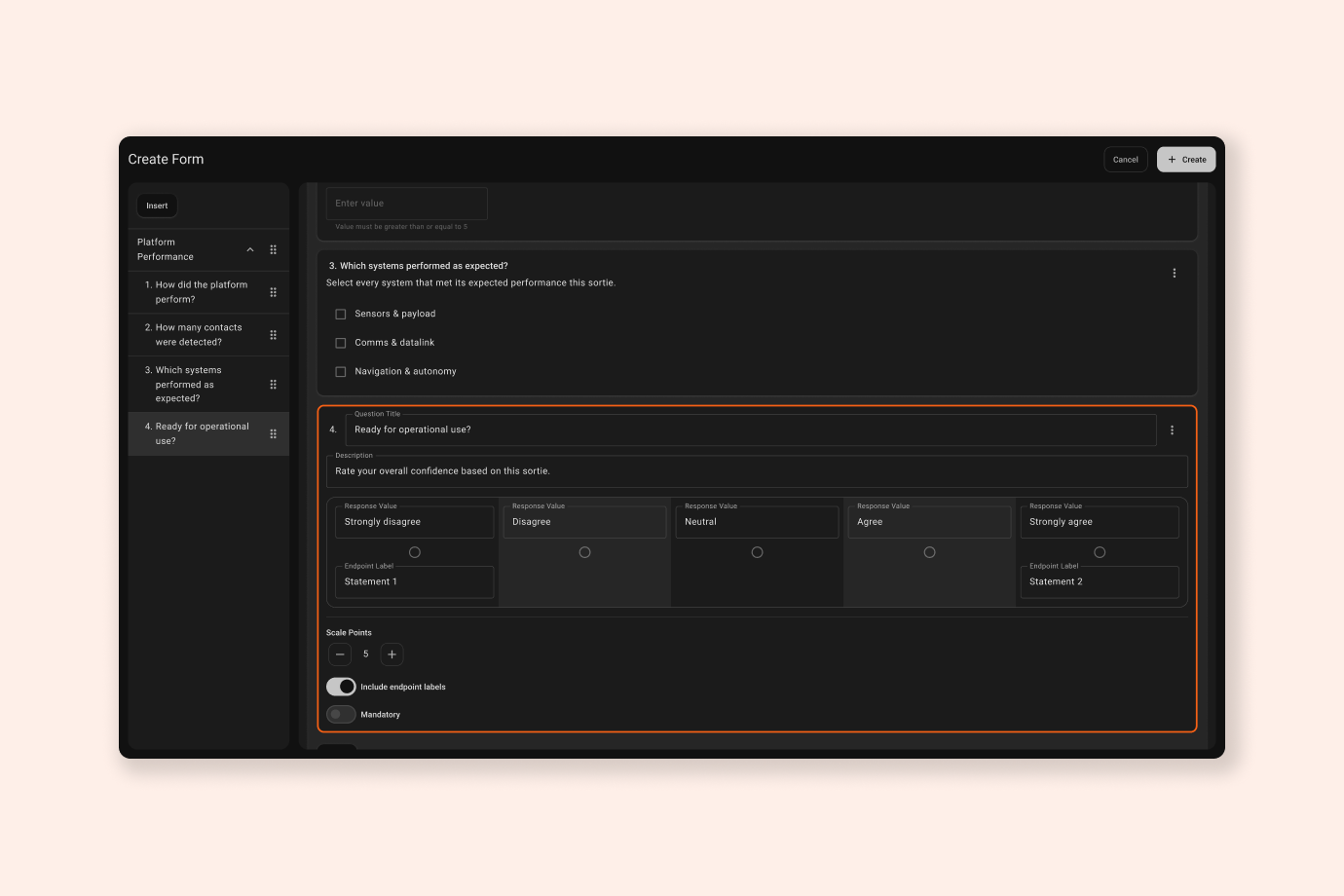Edit the Agree response value field
The width and height of the screenshot is (1344, 896).
click(x=929, y=522)
